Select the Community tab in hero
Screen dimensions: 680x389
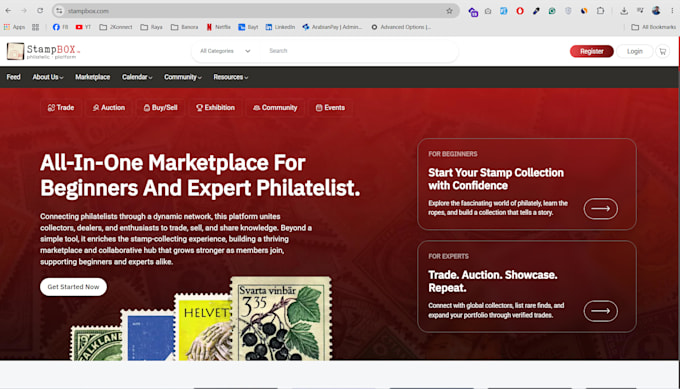(x=275, y=108)
